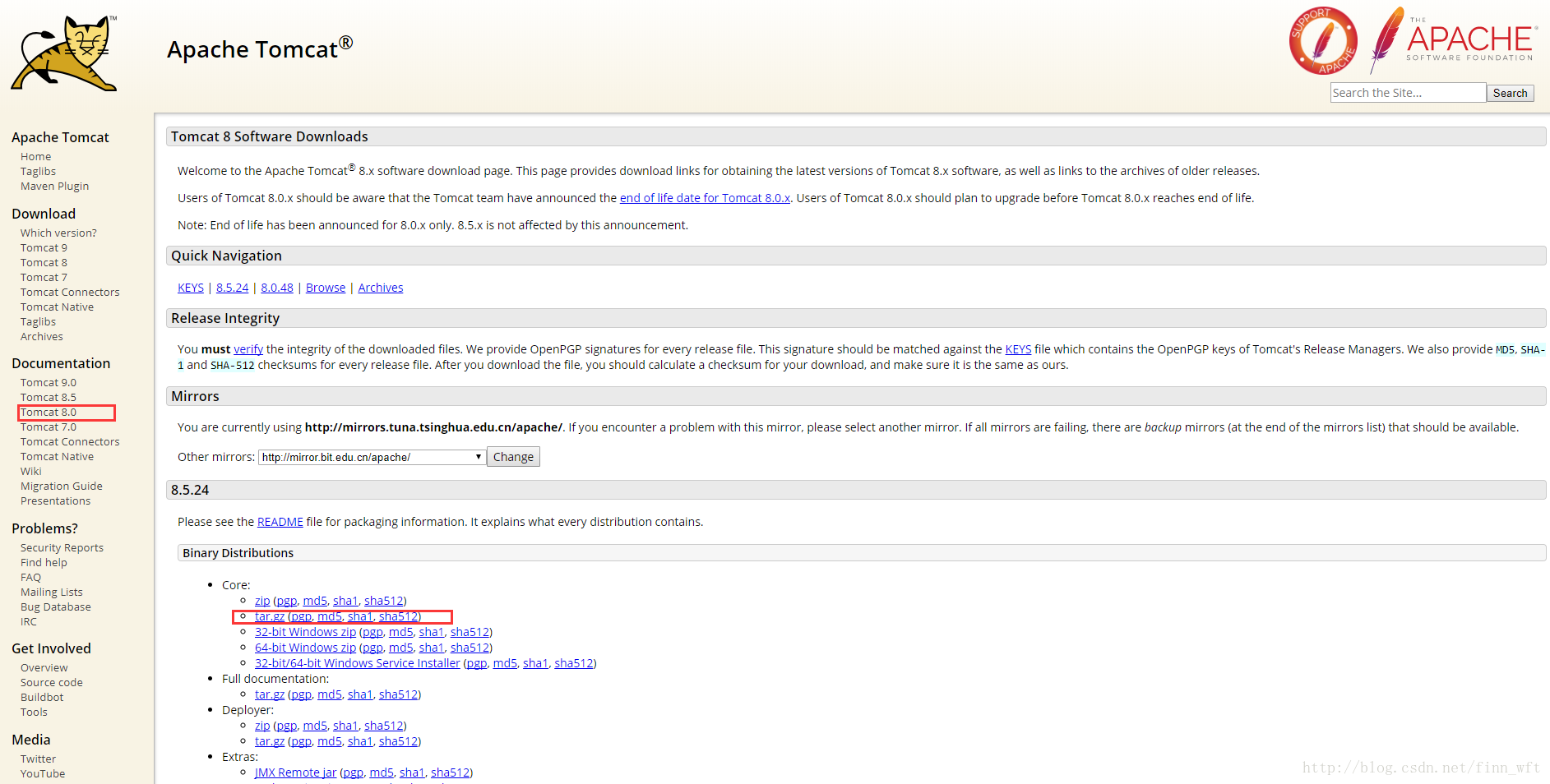Download the 64-bit Windows zip

(x=305, y=648)
